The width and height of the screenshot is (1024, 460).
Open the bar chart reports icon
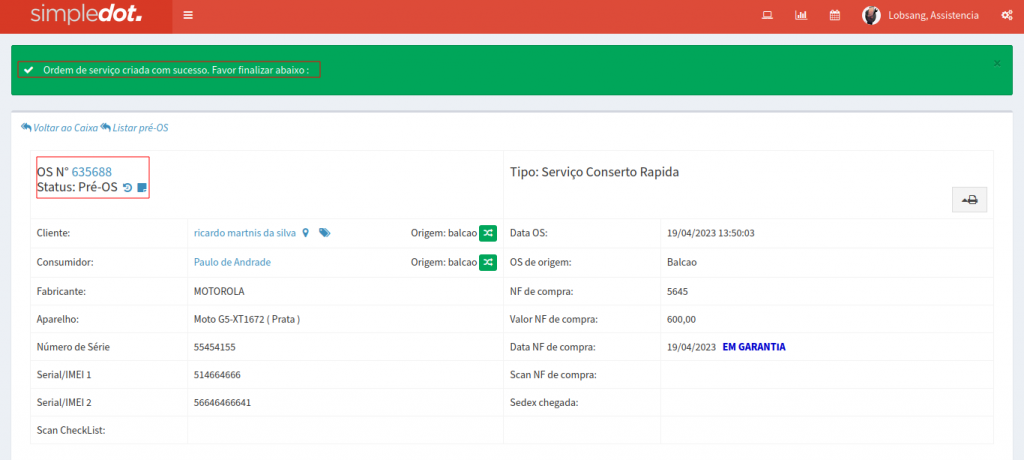[801, 16]
